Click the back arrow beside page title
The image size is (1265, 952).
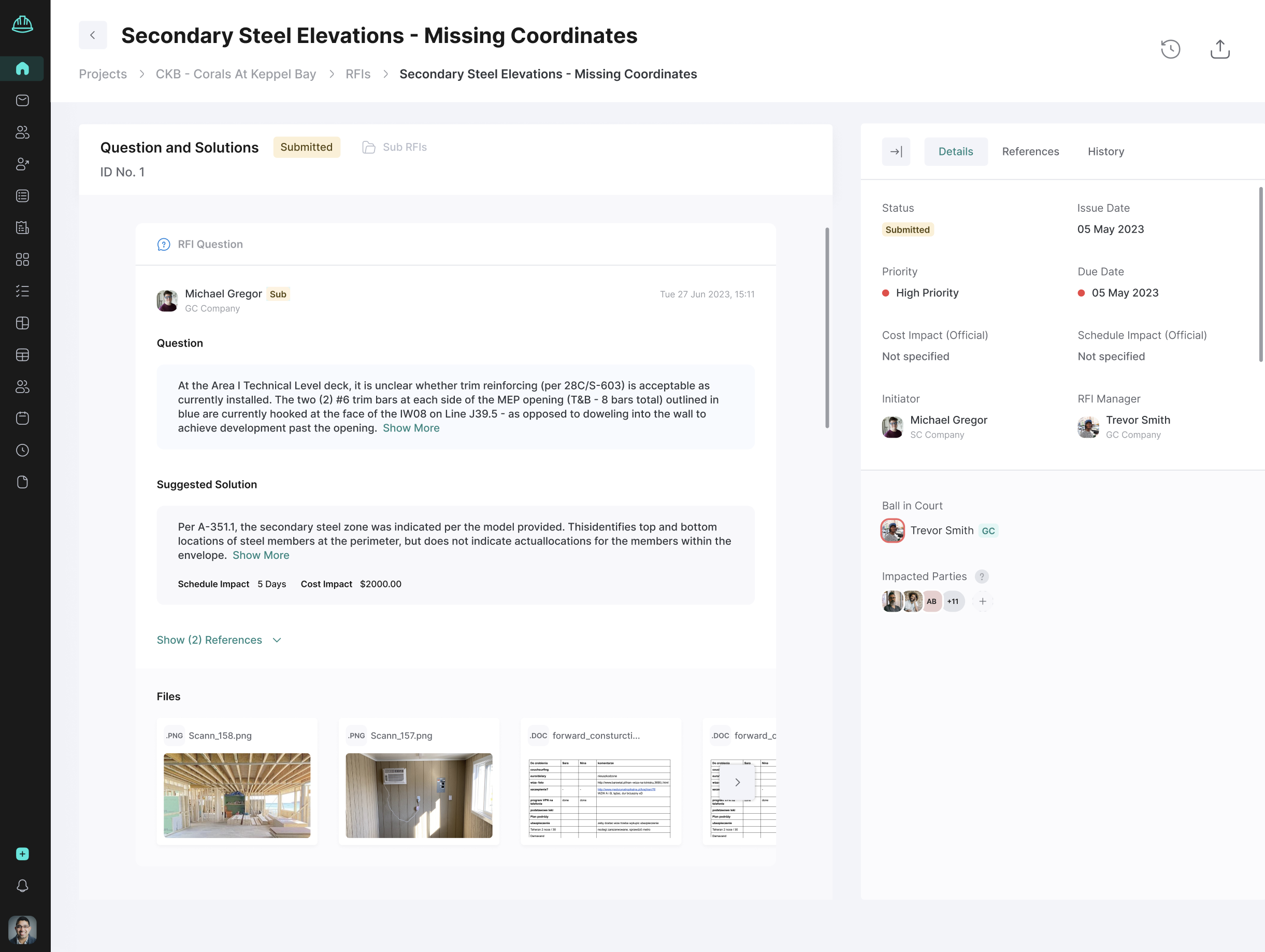[93, 35]
